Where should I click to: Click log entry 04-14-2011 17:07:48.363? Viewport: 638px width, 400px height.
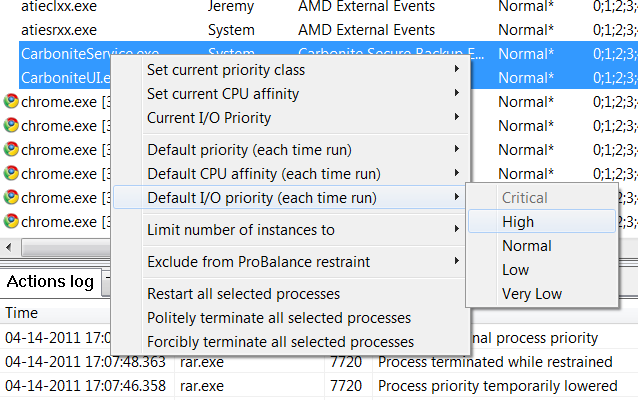85,362
